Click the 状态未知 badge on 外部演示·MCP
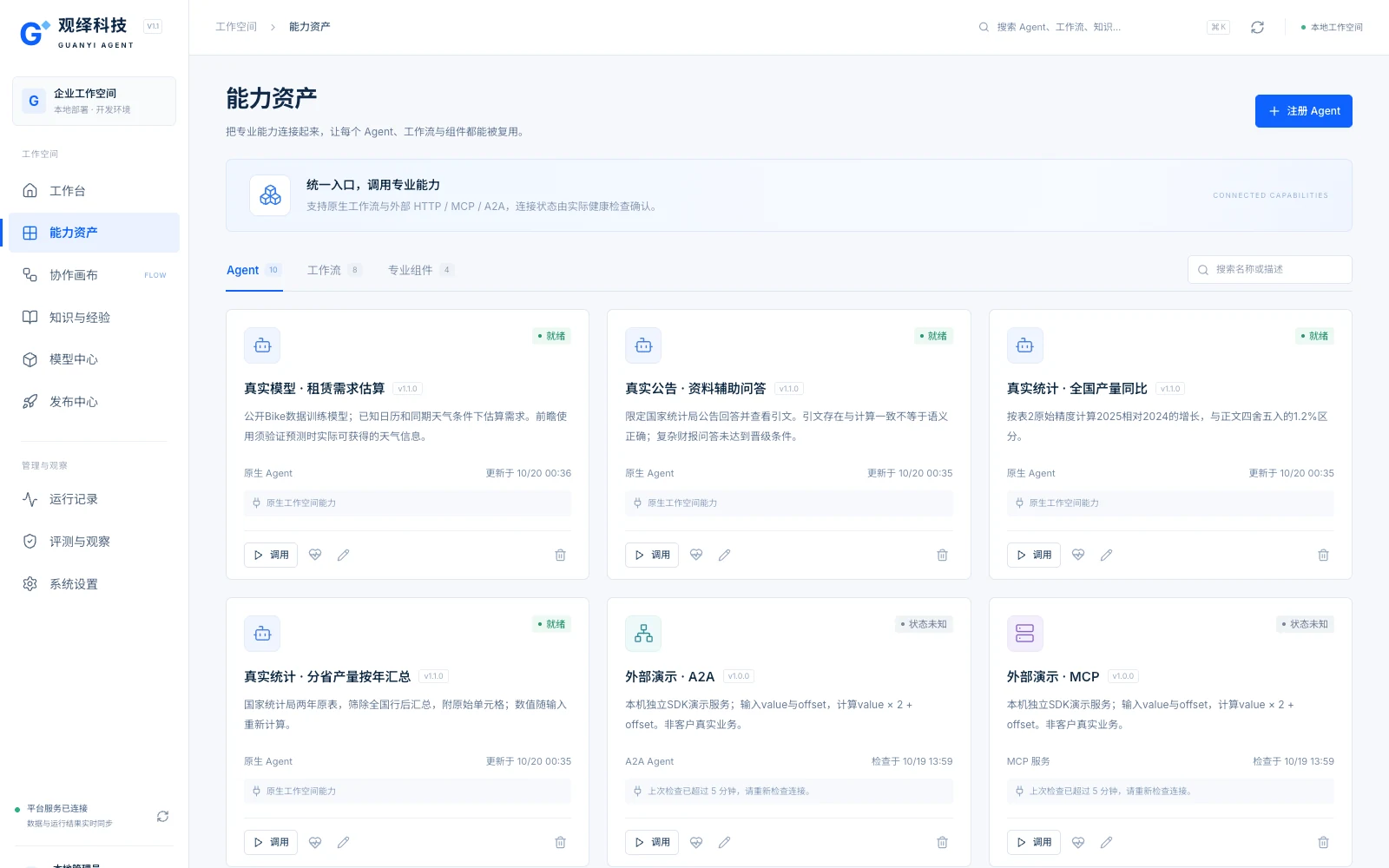The width and height of the screenshot is (1389, 868). (x=1305, y=624)
